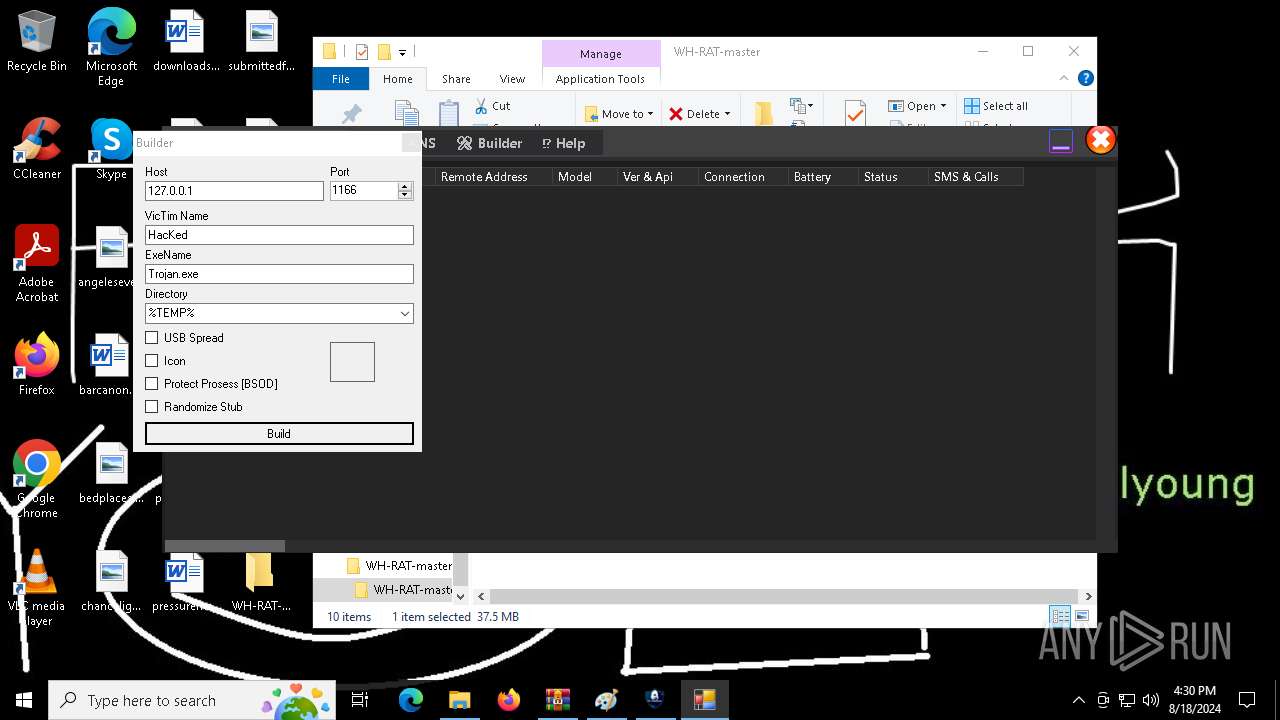Open the Quick Access Toolbar customize arrow
1280x720 pixels.
point(402,52)
